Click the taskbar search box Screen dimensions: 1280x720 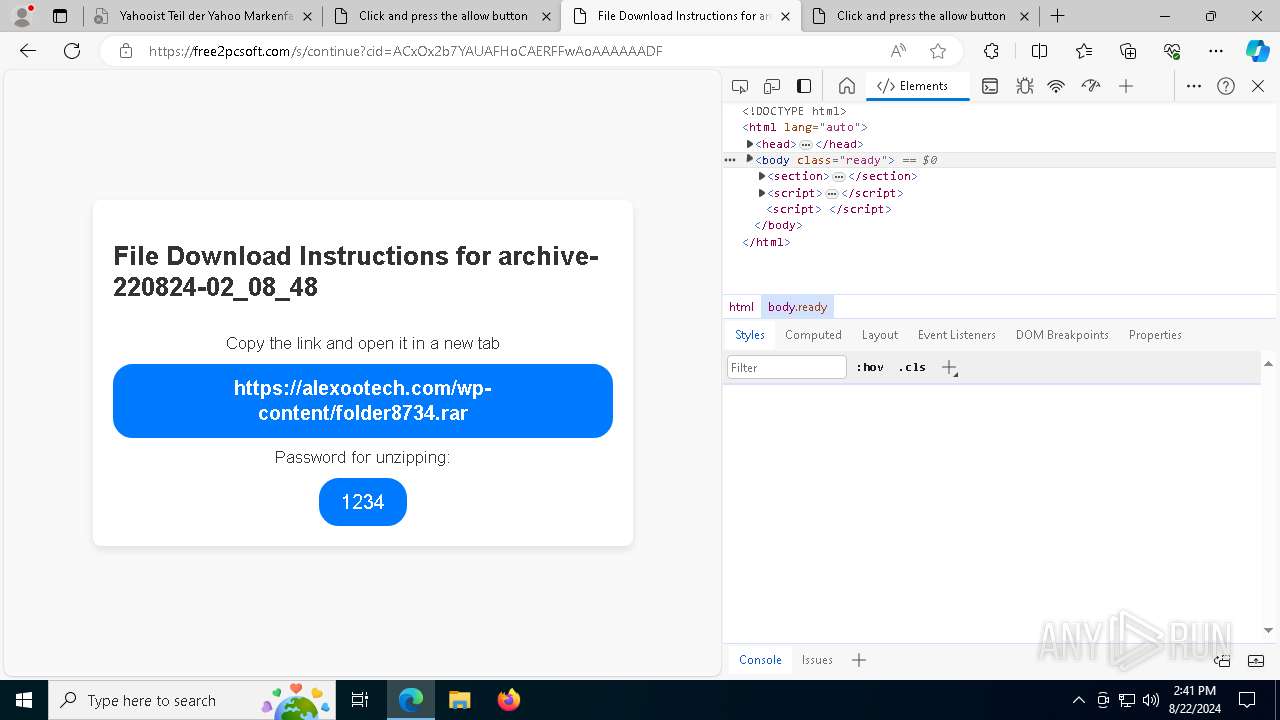[x=190, y=700]
